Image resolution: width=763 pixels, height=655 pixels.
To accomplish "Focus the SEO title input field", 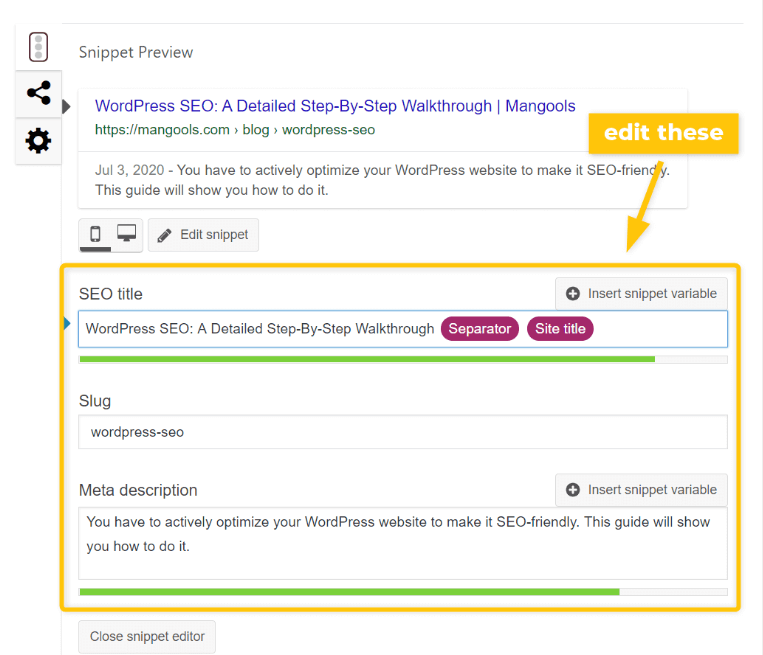I will [403, 329].
